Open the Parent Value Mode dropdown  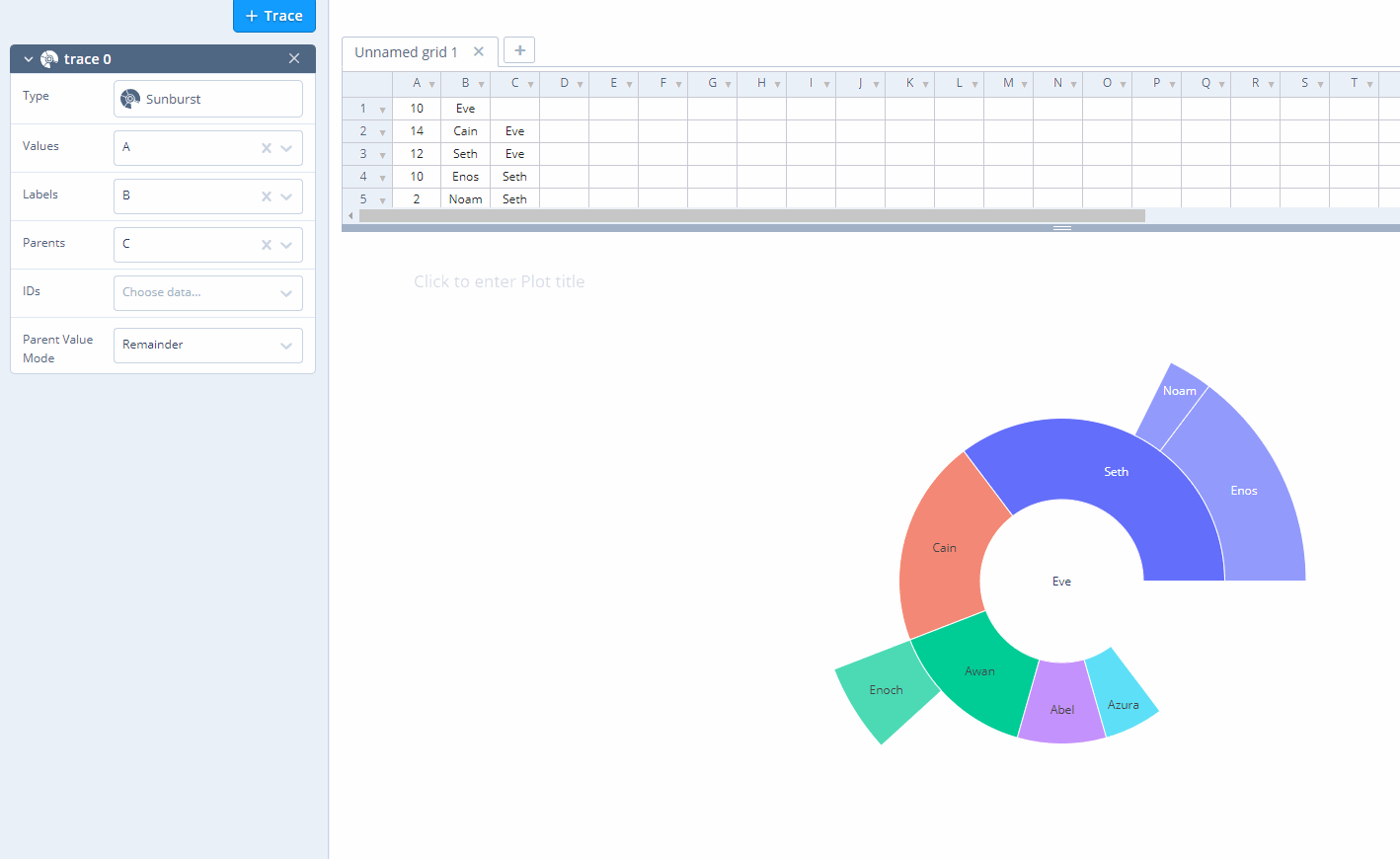tap(208, 346)
